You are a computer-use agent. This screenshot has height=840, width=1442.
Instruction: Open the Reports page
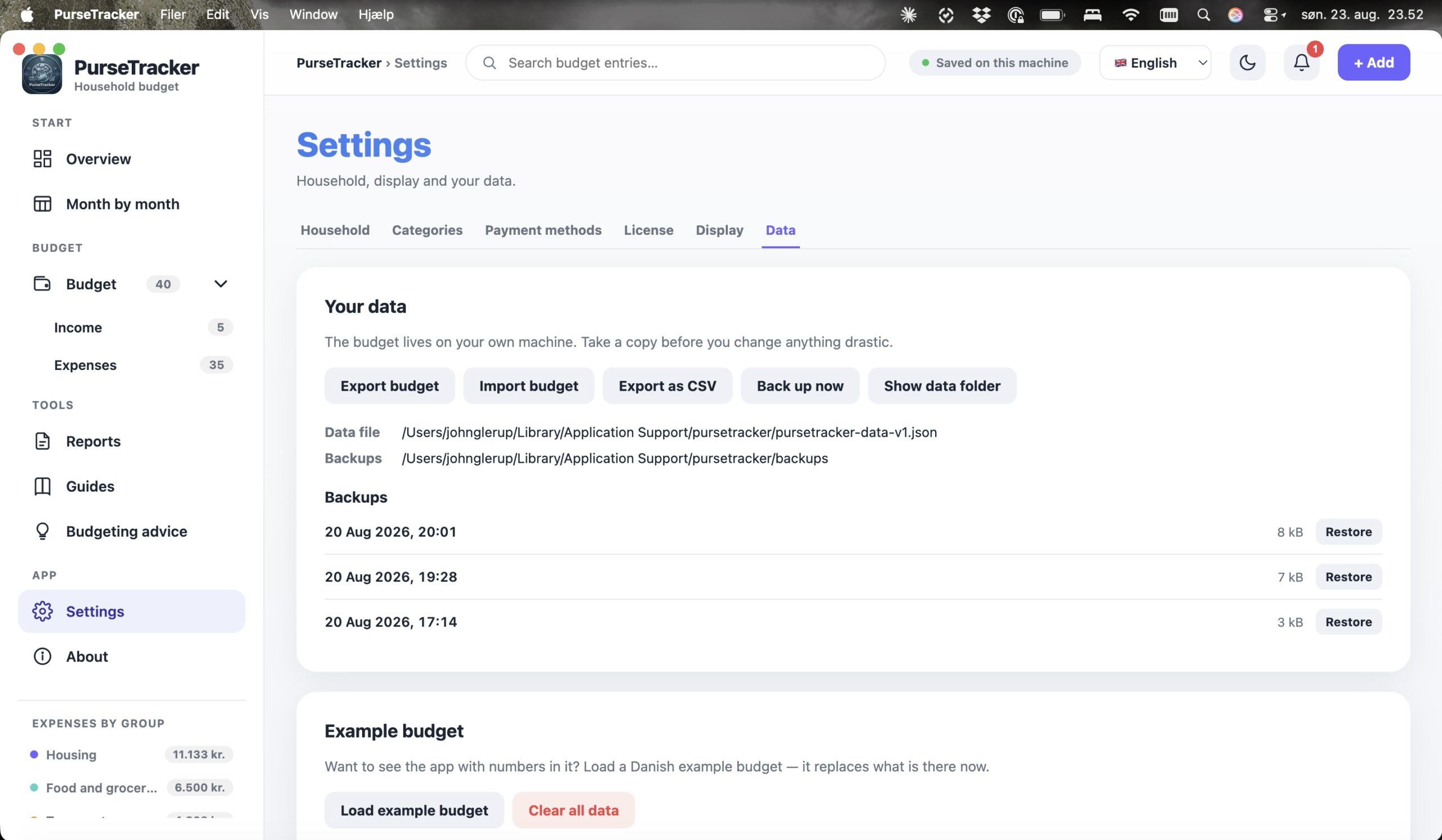132,441
